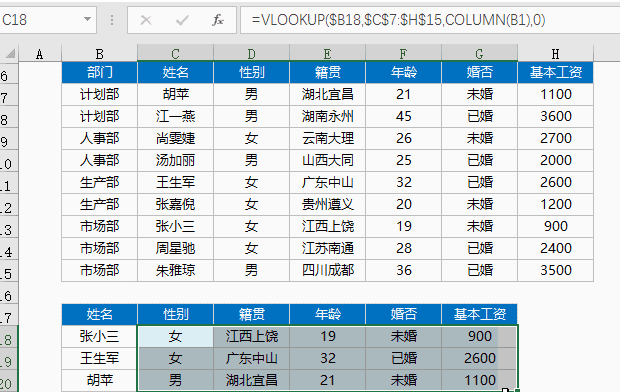Click the Enter checkmark formula bar icon
Viewport: 620px width, 392px height.
pos(182,20)
